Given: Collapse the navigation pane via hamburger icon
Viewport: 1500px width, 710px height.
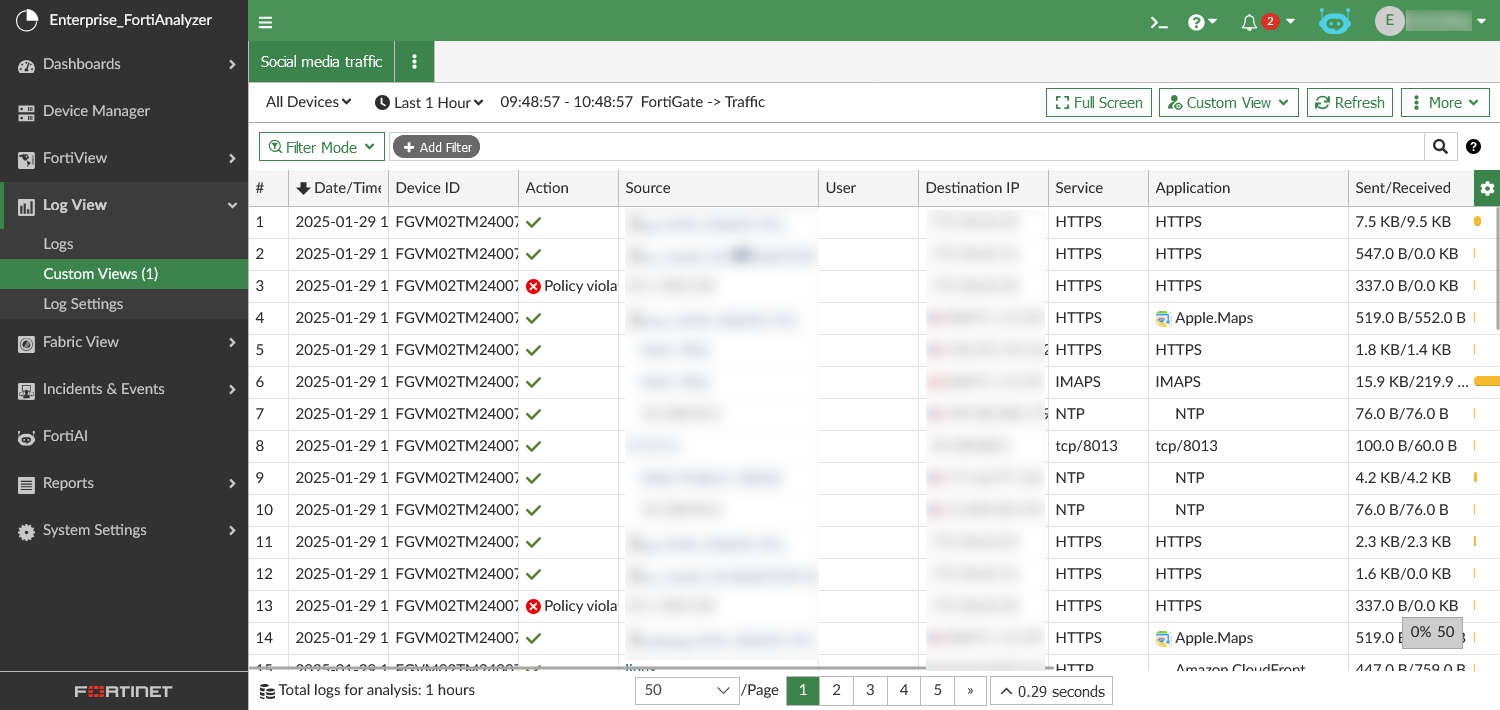Looking at the screenshot, I should pos(265,21).
